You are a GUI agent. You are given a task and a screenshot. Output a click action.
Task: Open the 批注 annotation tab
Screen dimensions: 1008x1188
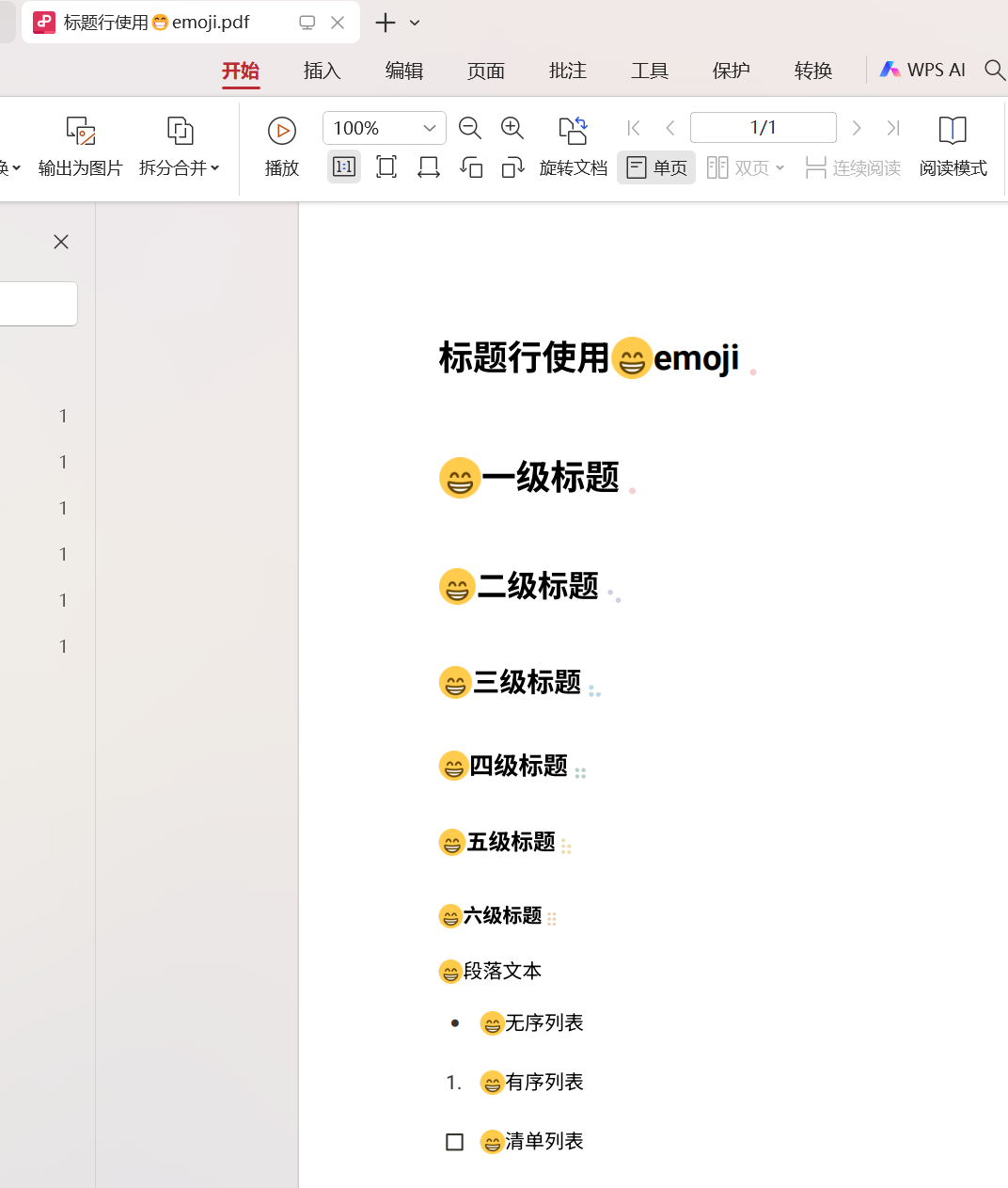pos(567,71)
